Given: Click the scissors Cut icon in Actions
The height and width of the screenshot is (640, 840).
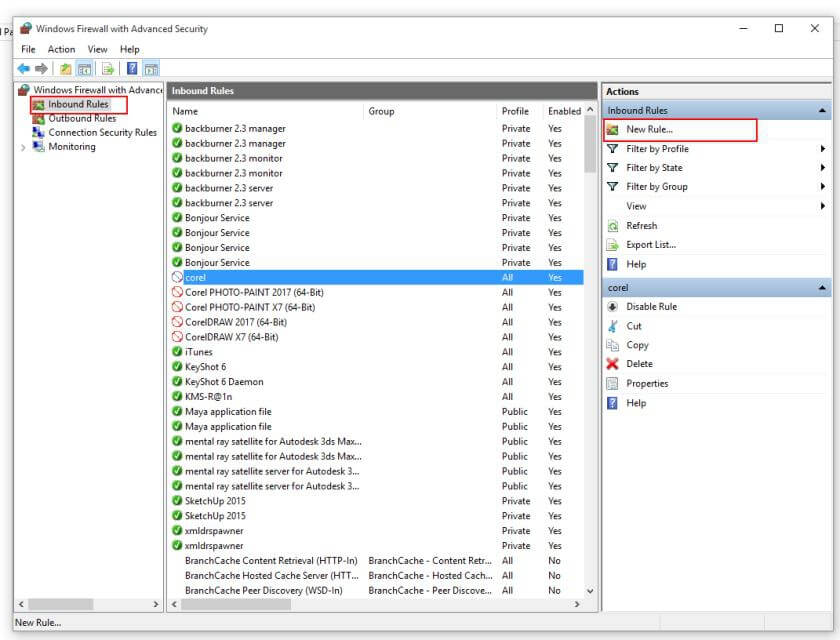Looking at the screenshot, I should coord(612,326).
